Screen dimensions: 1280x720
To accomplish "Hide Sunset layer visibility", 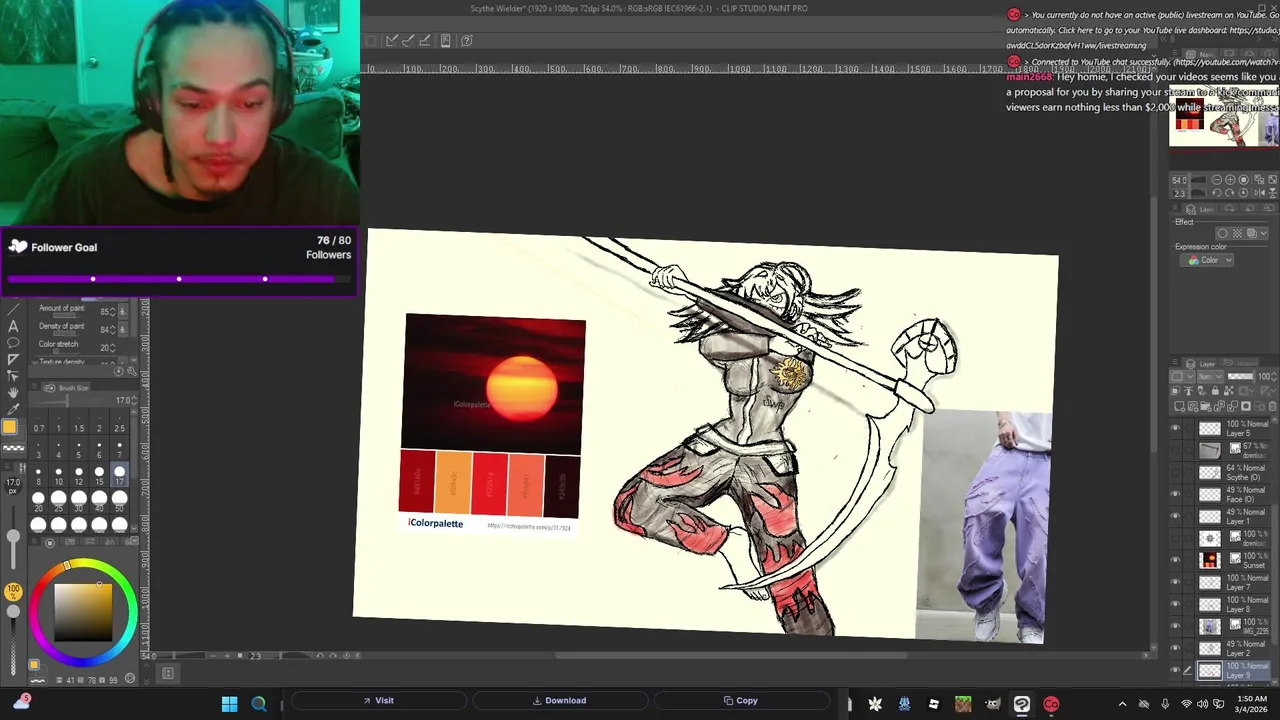I will 1175,560.
